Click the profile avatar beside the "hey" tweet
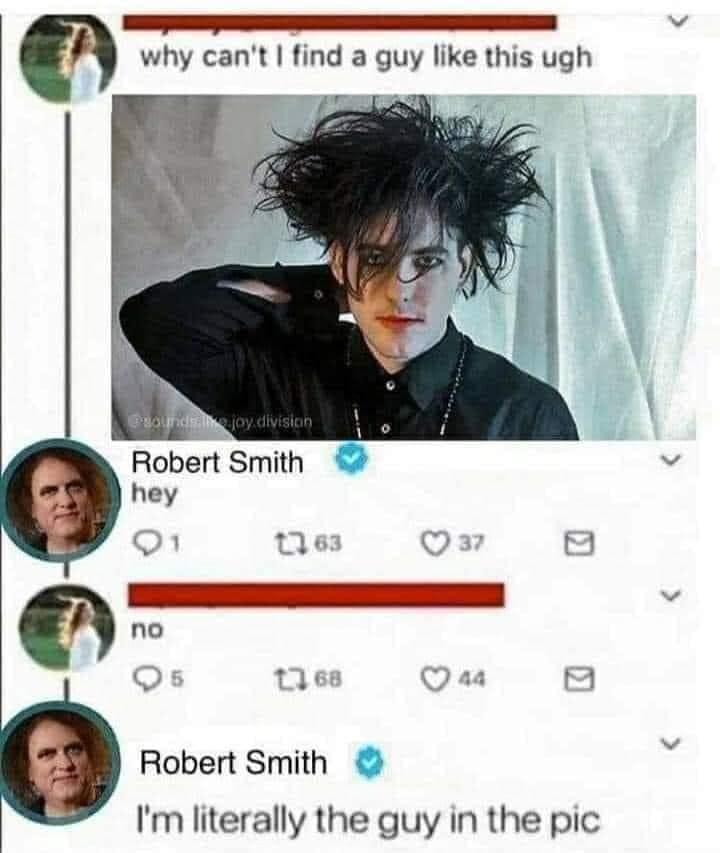 (60, 501)
